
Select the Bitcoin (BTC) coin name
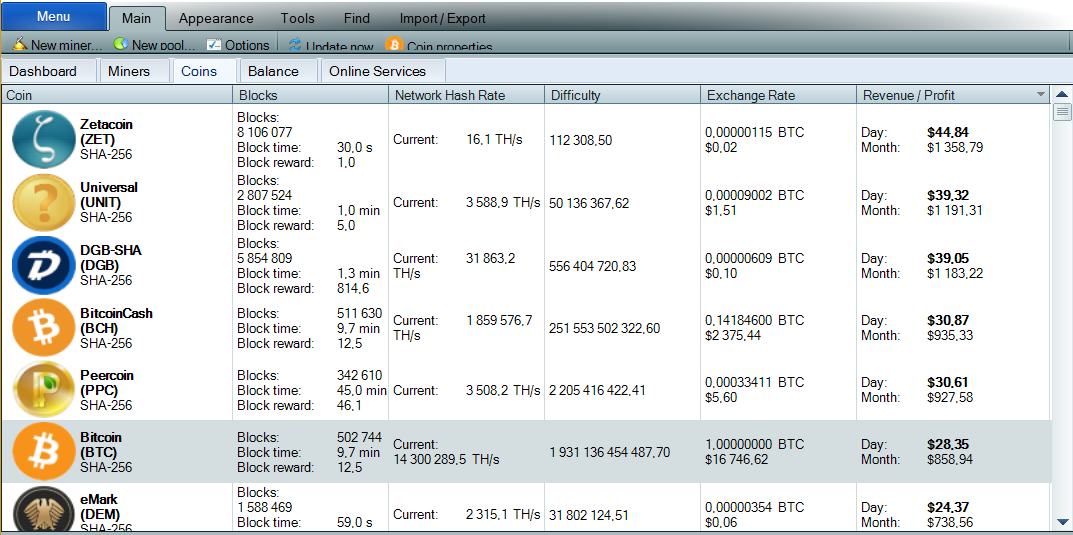click(x=101, y=445)
